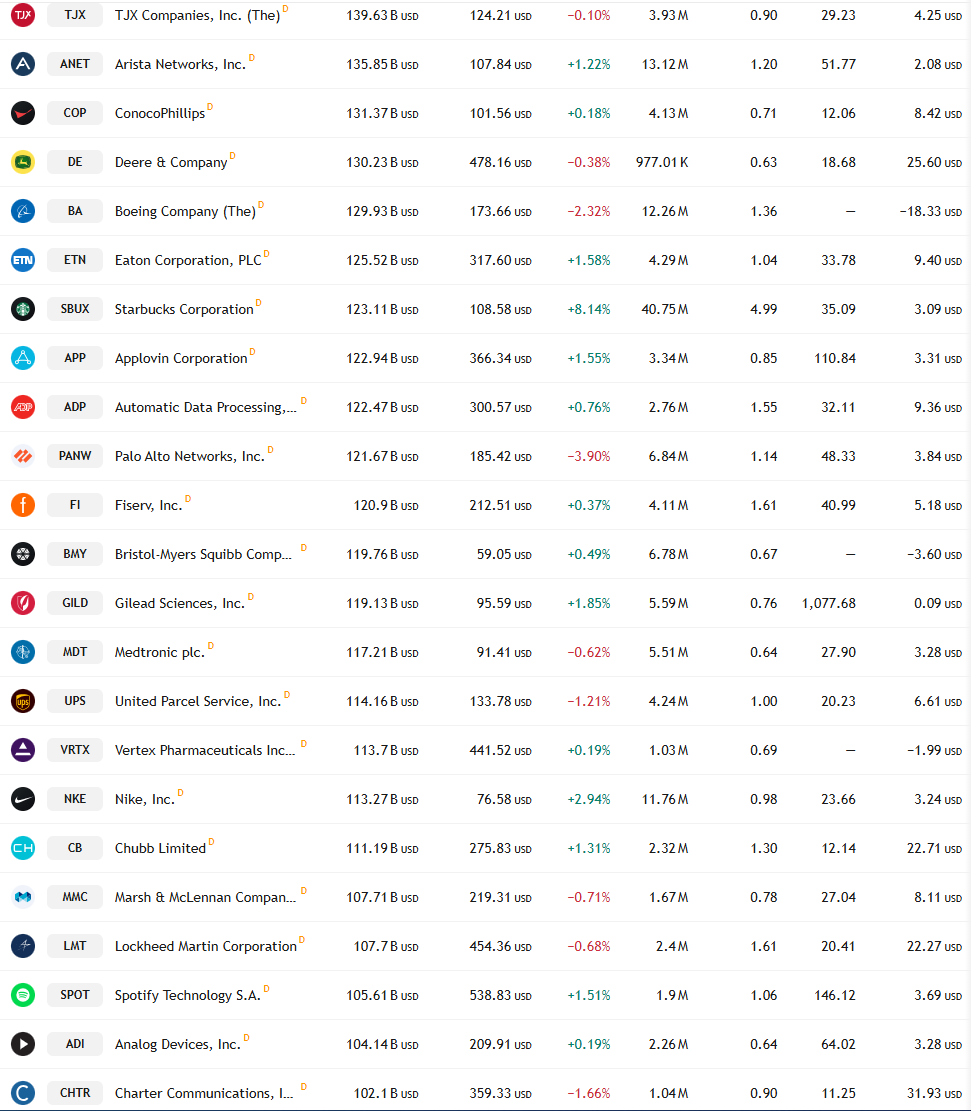Image resolution: width=971 pixels, height=1111 pixels.
Task: Click the Deere & Company logo icon
Action: coord(23,162)
